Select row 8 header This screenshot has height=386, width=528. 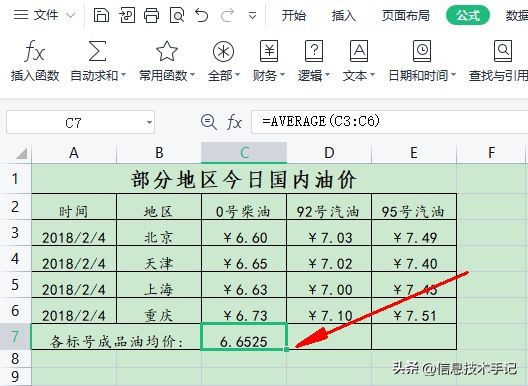click(x=15, y=358)
